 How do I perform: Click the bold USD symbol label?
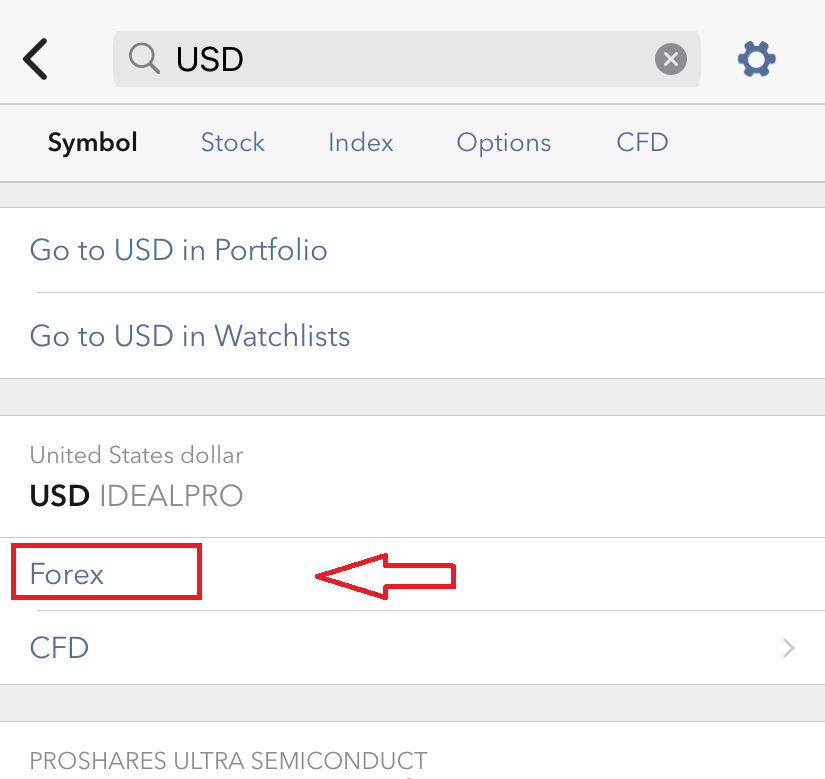pyautogui.click(x=59, y=495)
